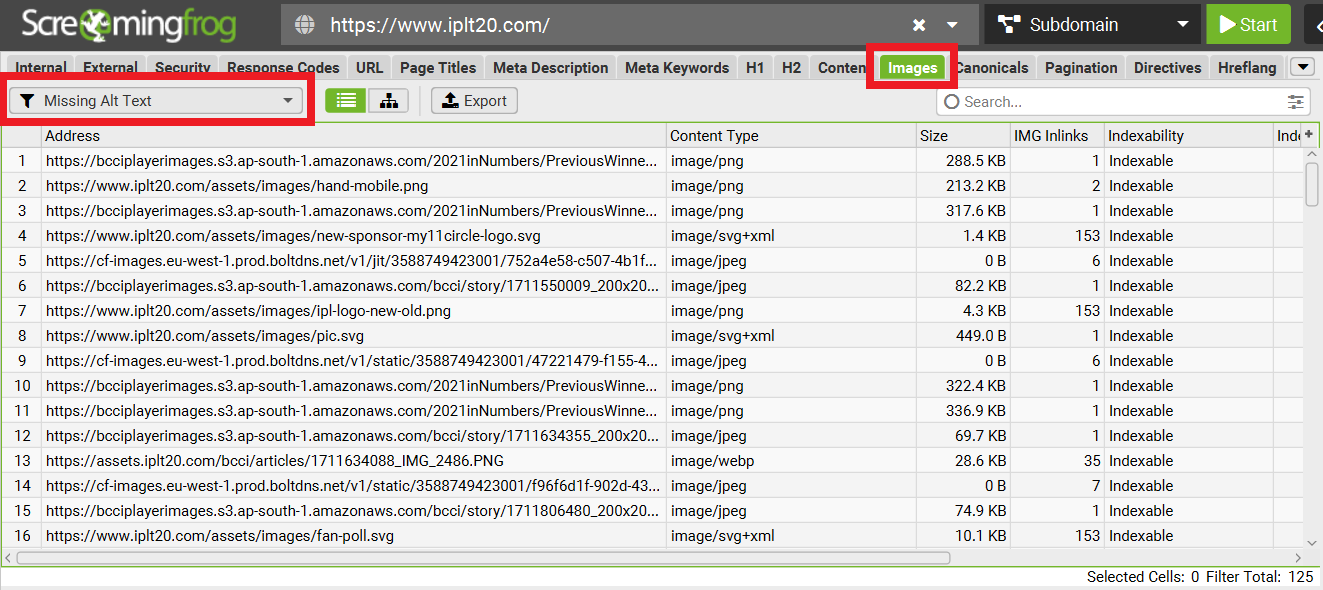Select the URL tab
This screenshot has height=590, width=1323.
369,68
